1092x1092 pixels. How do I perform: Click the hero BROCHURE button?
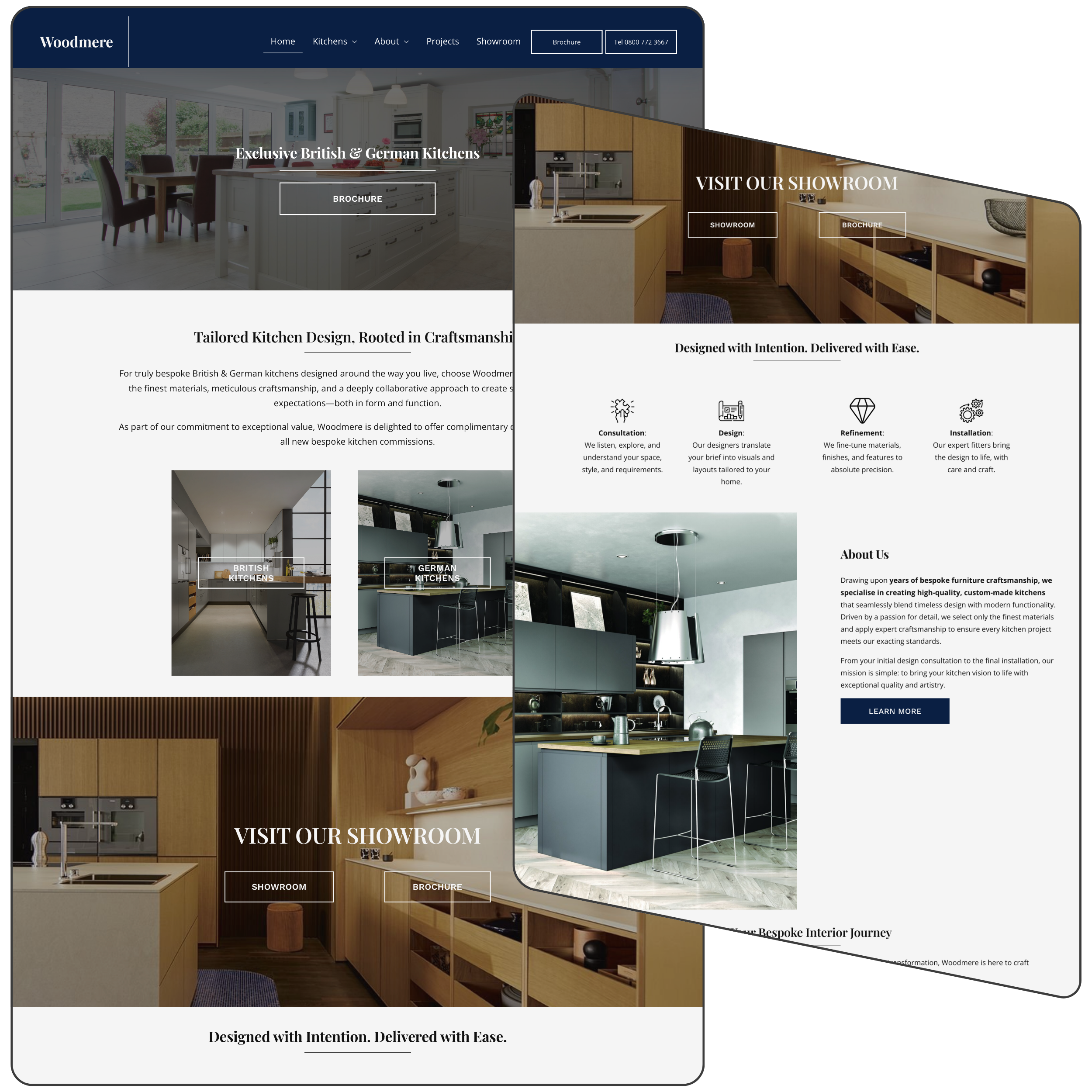pos(357,198)
